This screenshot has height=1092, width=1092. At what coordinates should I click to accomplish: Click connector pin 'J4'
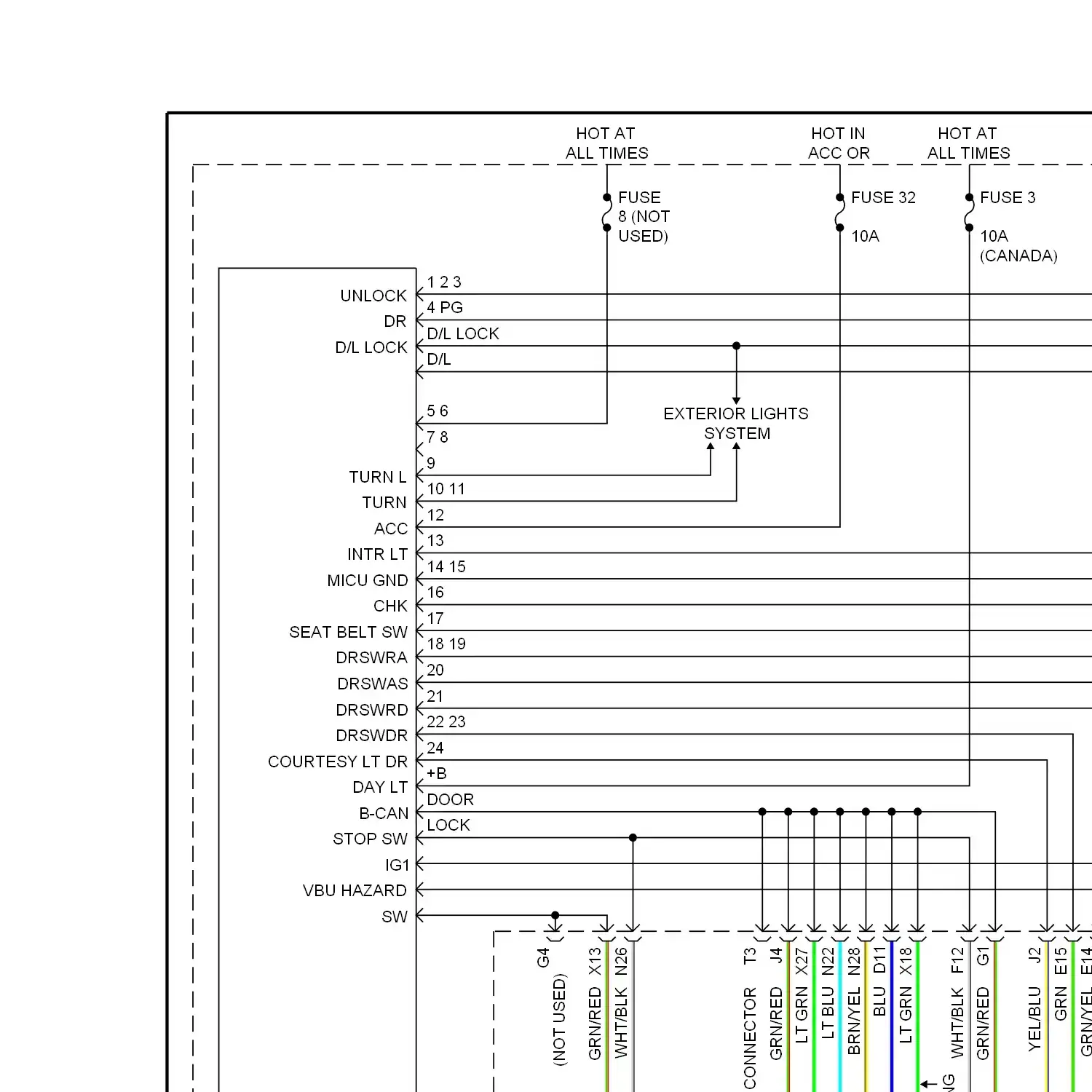(x=776, y=955)
